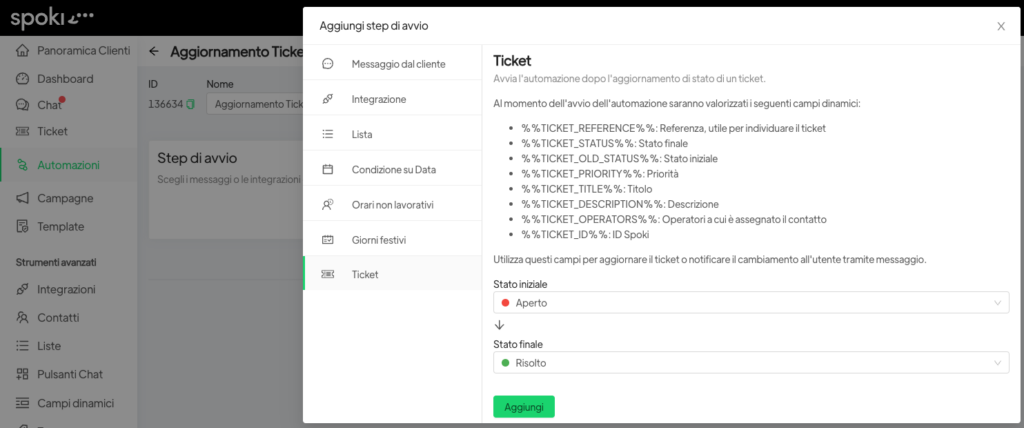Open the Stato finale dropdown
Viewport: 1024px width, 428px height.
click(x=750, y=363)
